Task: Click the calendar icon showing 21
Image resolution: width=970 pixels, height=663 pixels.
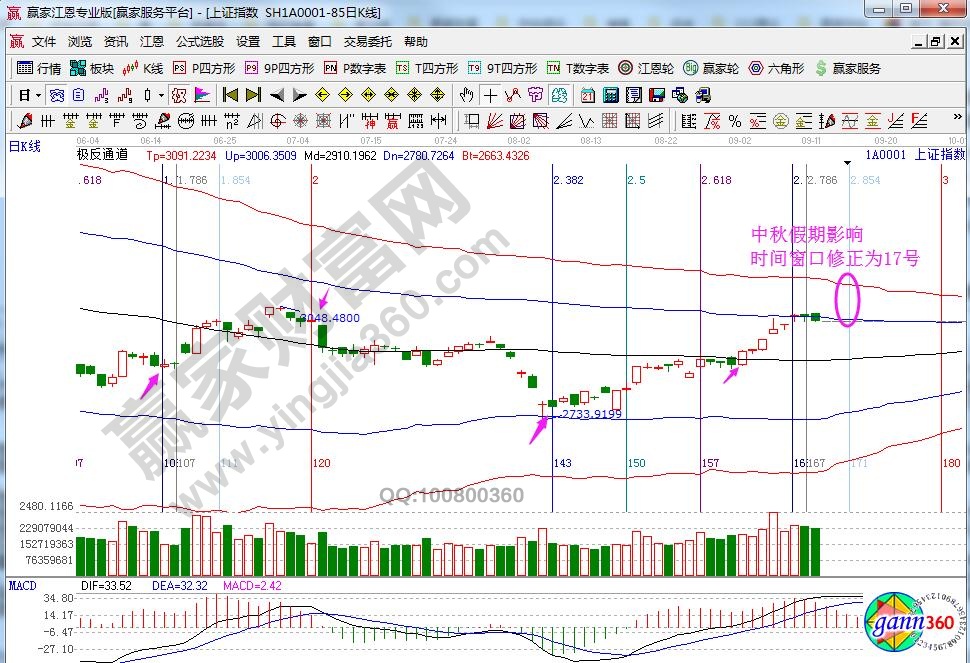Action: coord(587,95)
